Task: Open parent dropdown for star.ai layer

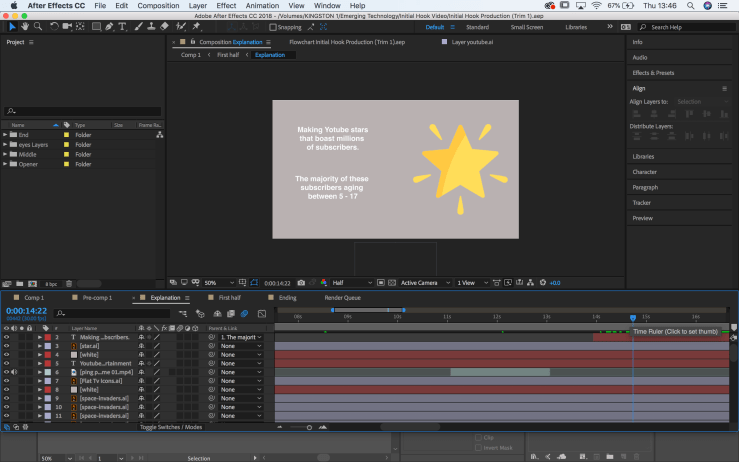Action: point(241,346)
